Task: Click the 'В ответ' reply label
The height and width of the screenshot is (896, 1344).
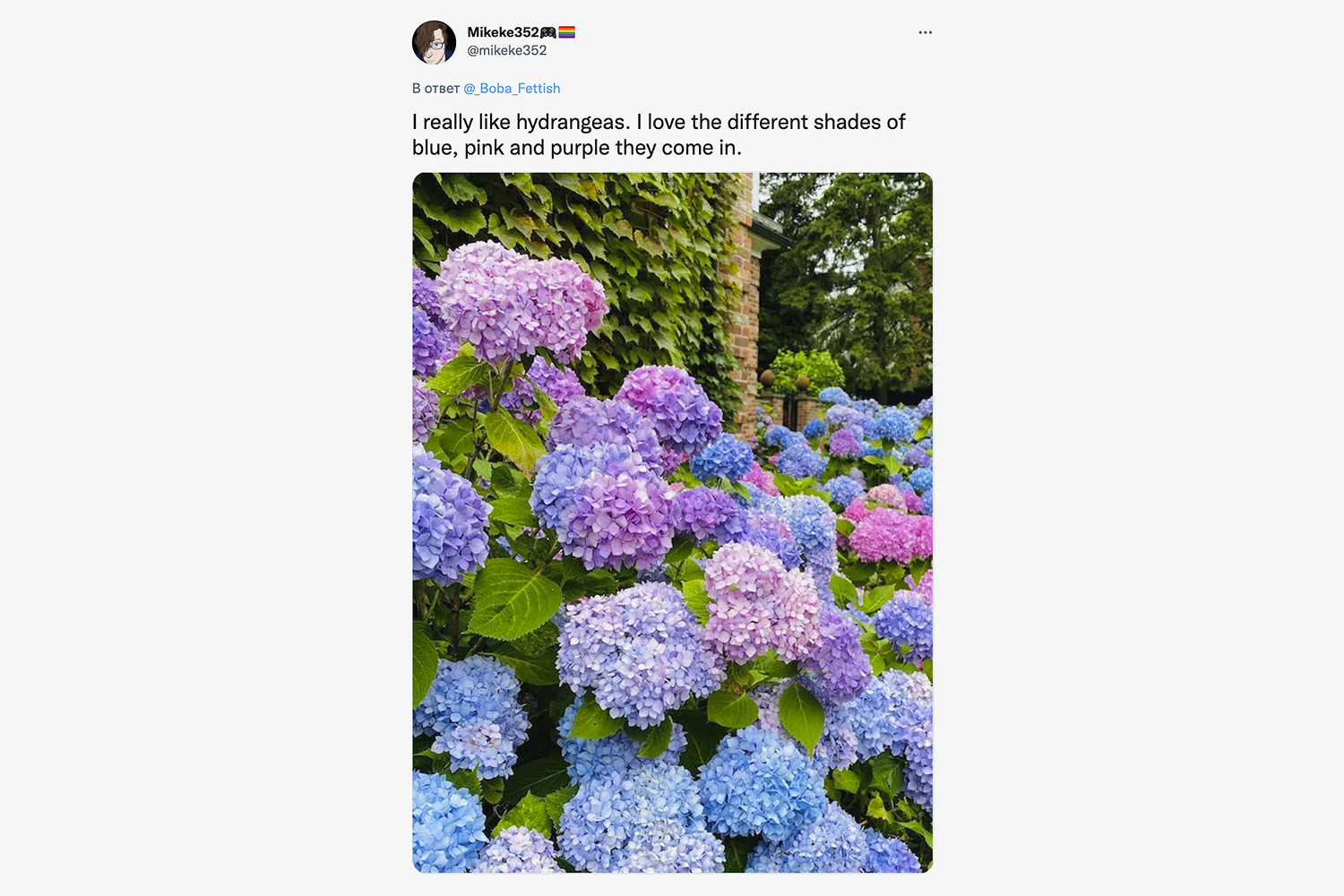Action: point(435,88)
